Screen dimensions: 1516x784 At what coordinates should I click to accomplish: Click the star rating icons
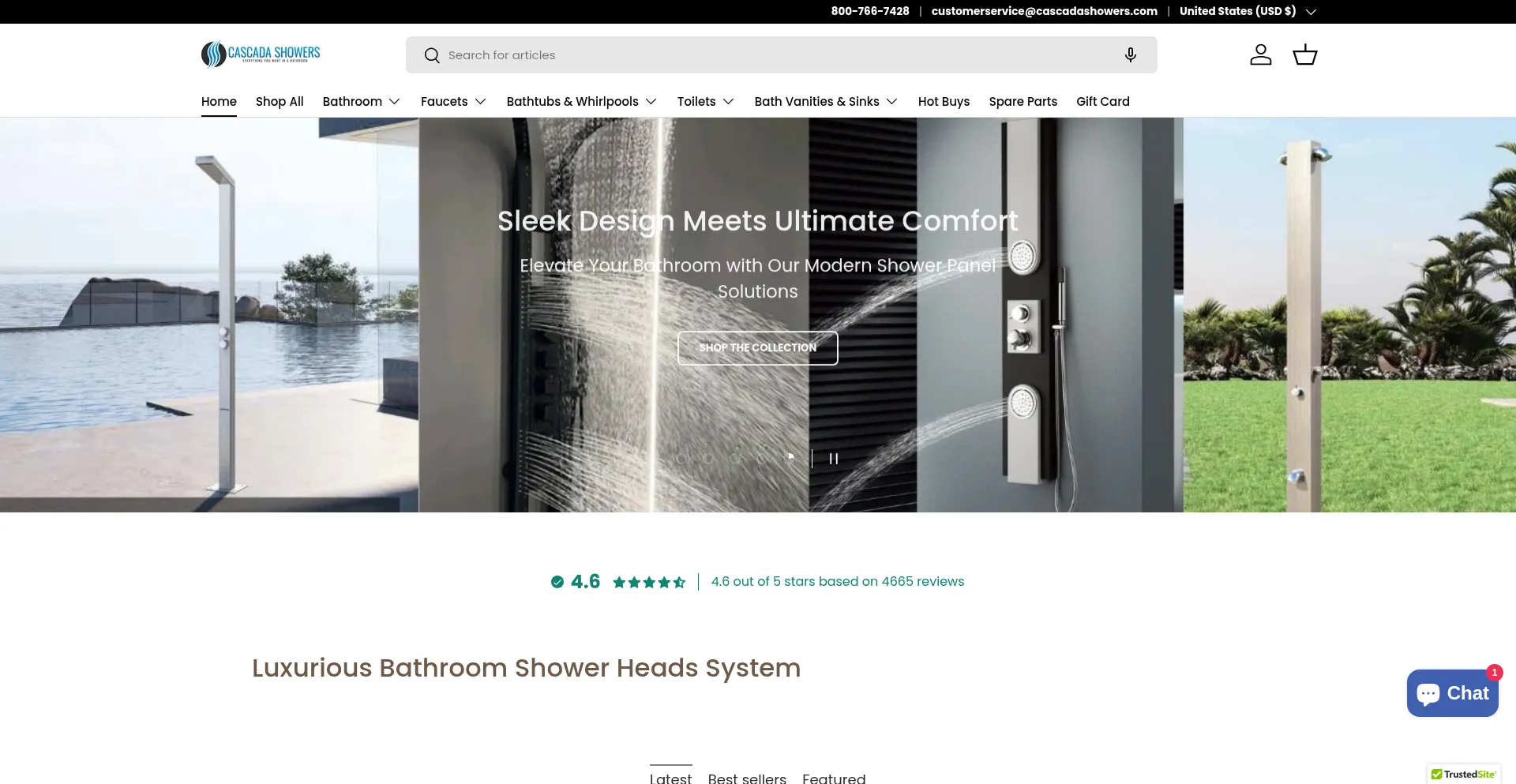649,582
